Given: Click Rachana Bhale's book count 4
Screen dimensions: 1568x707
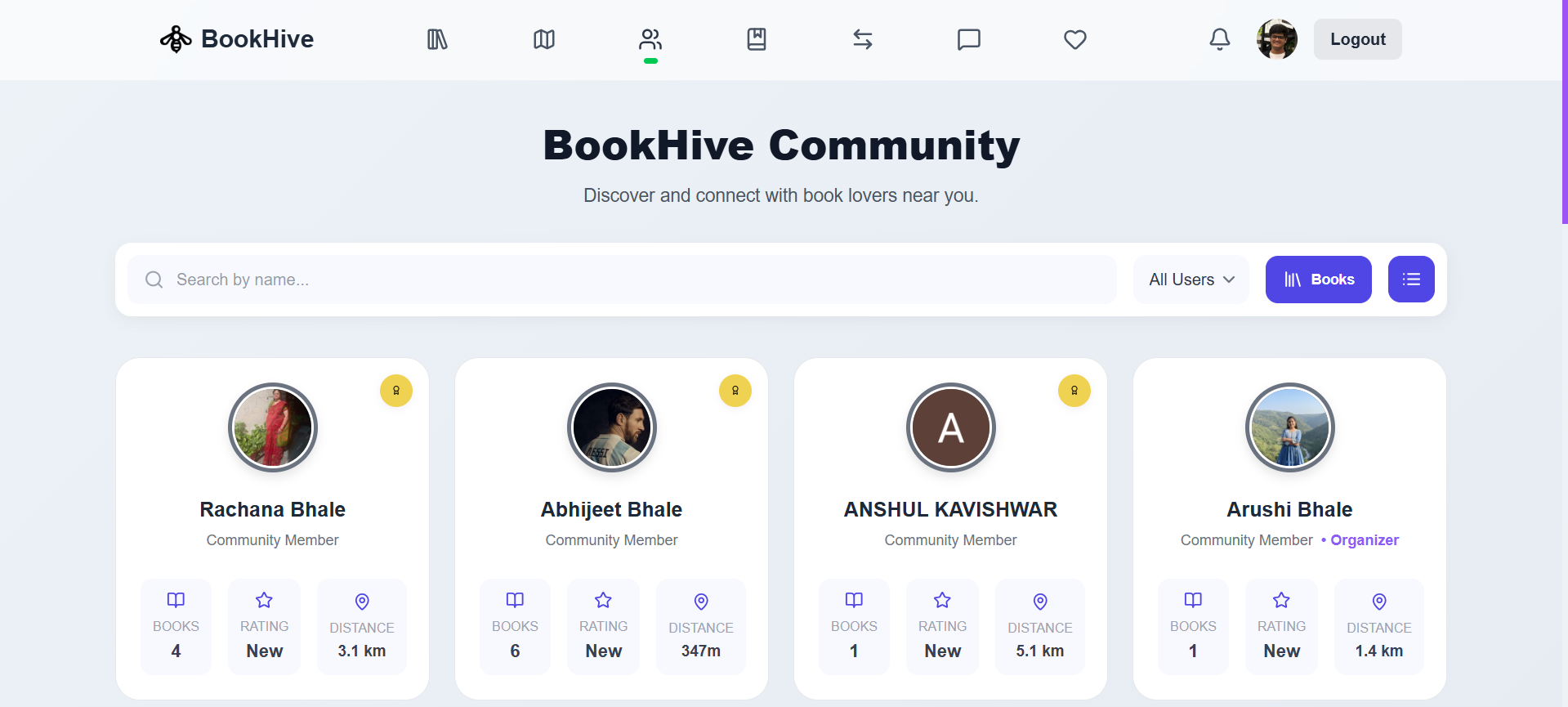Looking at the screenshot, I should coord(176,651).
